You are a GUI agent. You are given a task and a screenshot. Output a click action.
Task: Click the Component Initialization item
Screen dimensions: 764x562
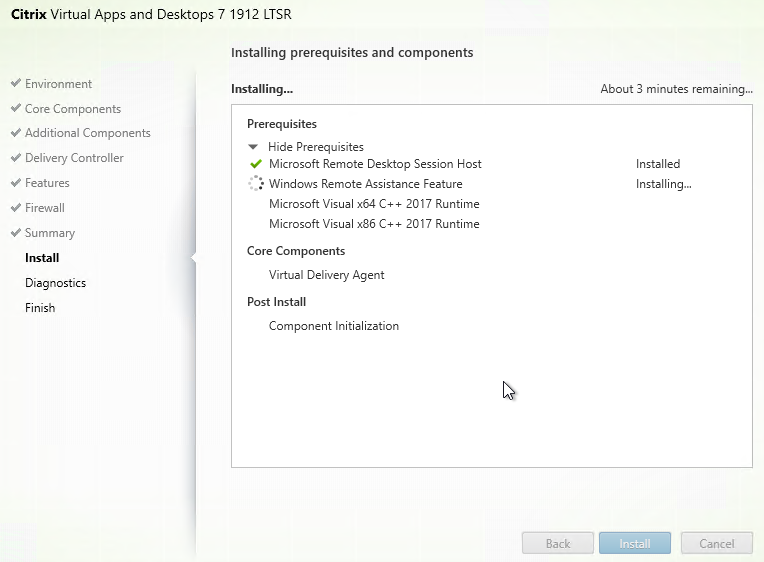(333, 326)
